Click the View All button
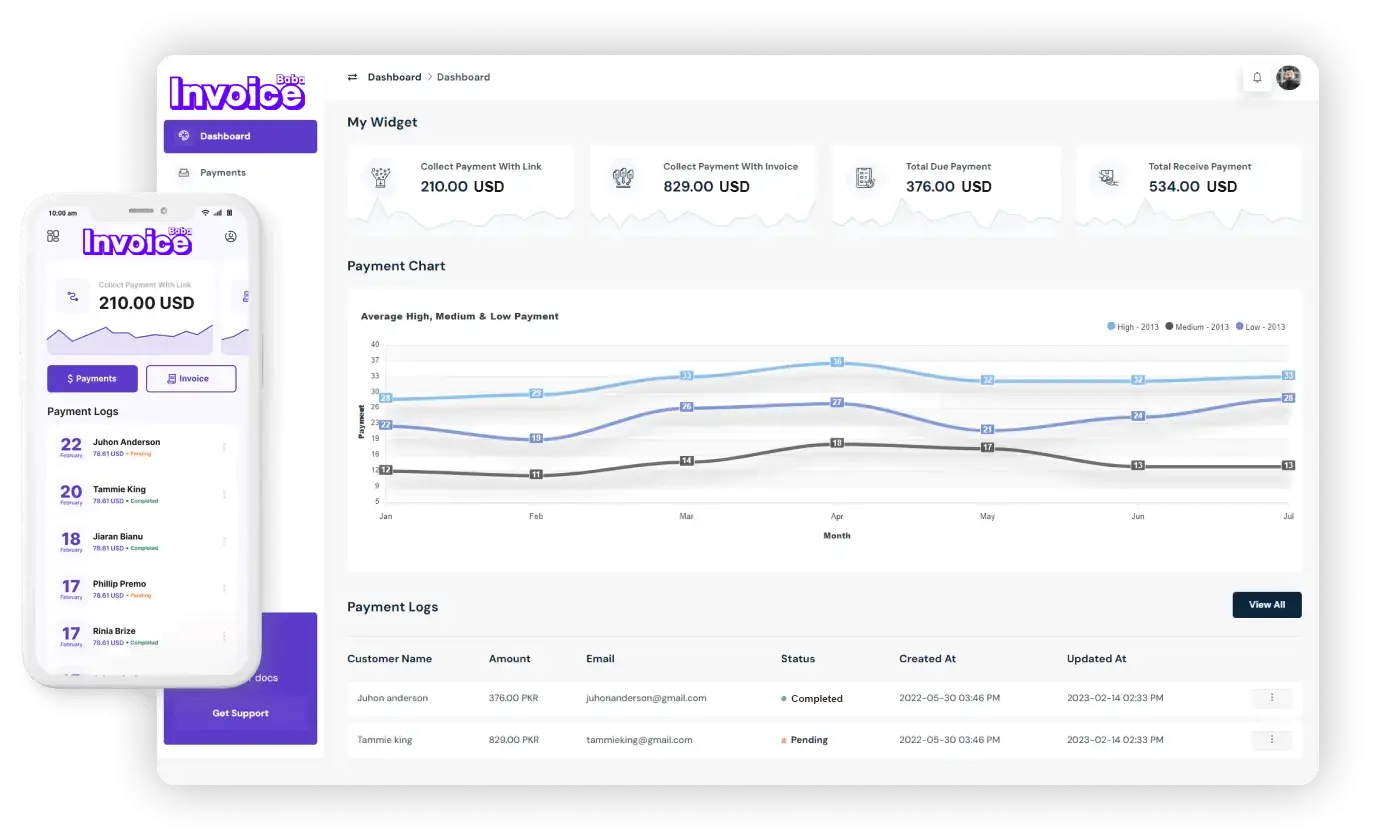The width and height of the screenshot is (1374, 840). tap(1267, 605)
